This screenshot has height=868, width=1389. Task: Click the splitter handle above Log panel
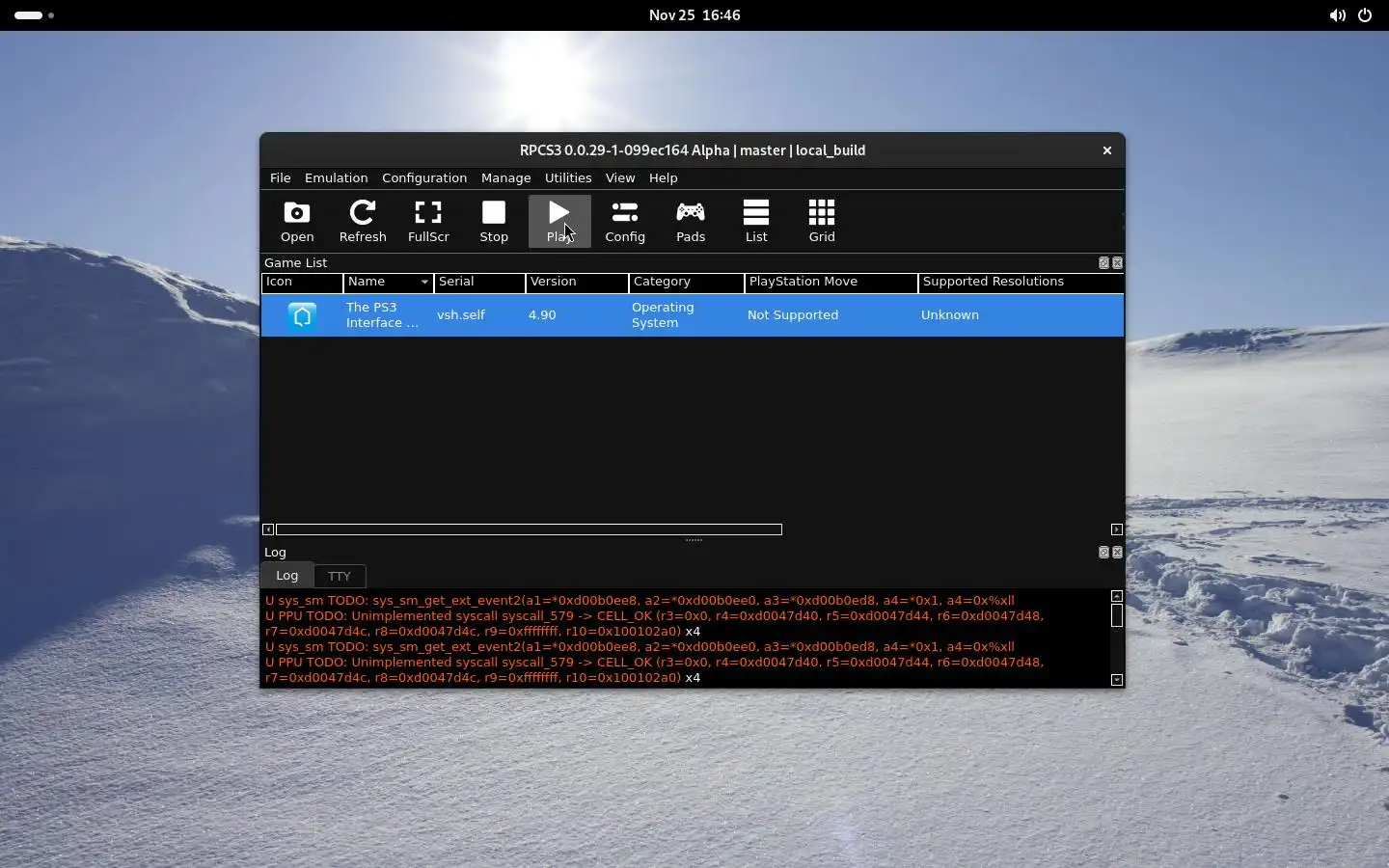click(x=693, y=540)
